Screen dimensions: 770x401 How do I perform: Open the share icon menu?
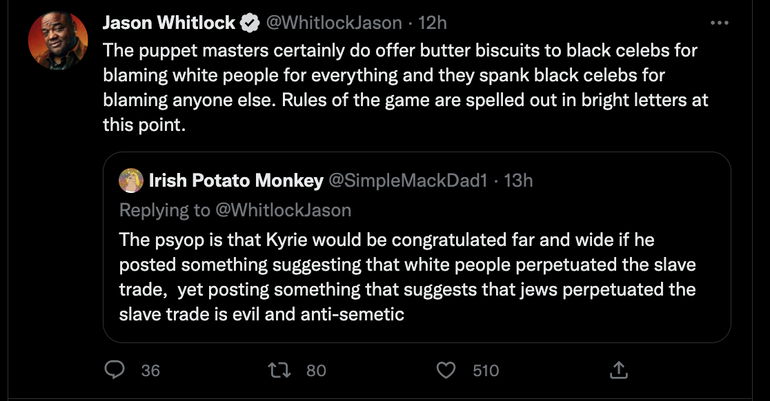[x=618, y=370]
